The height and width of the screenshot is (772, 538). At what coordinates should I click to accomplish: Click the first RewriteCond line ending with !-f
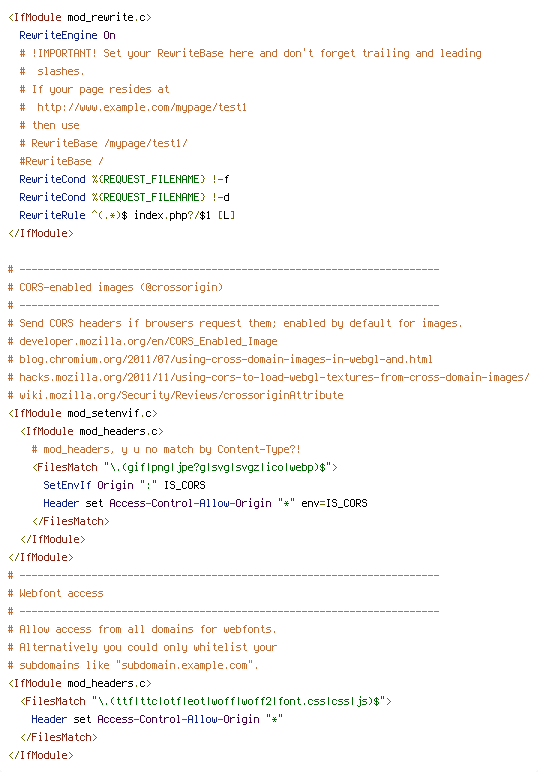124,179
